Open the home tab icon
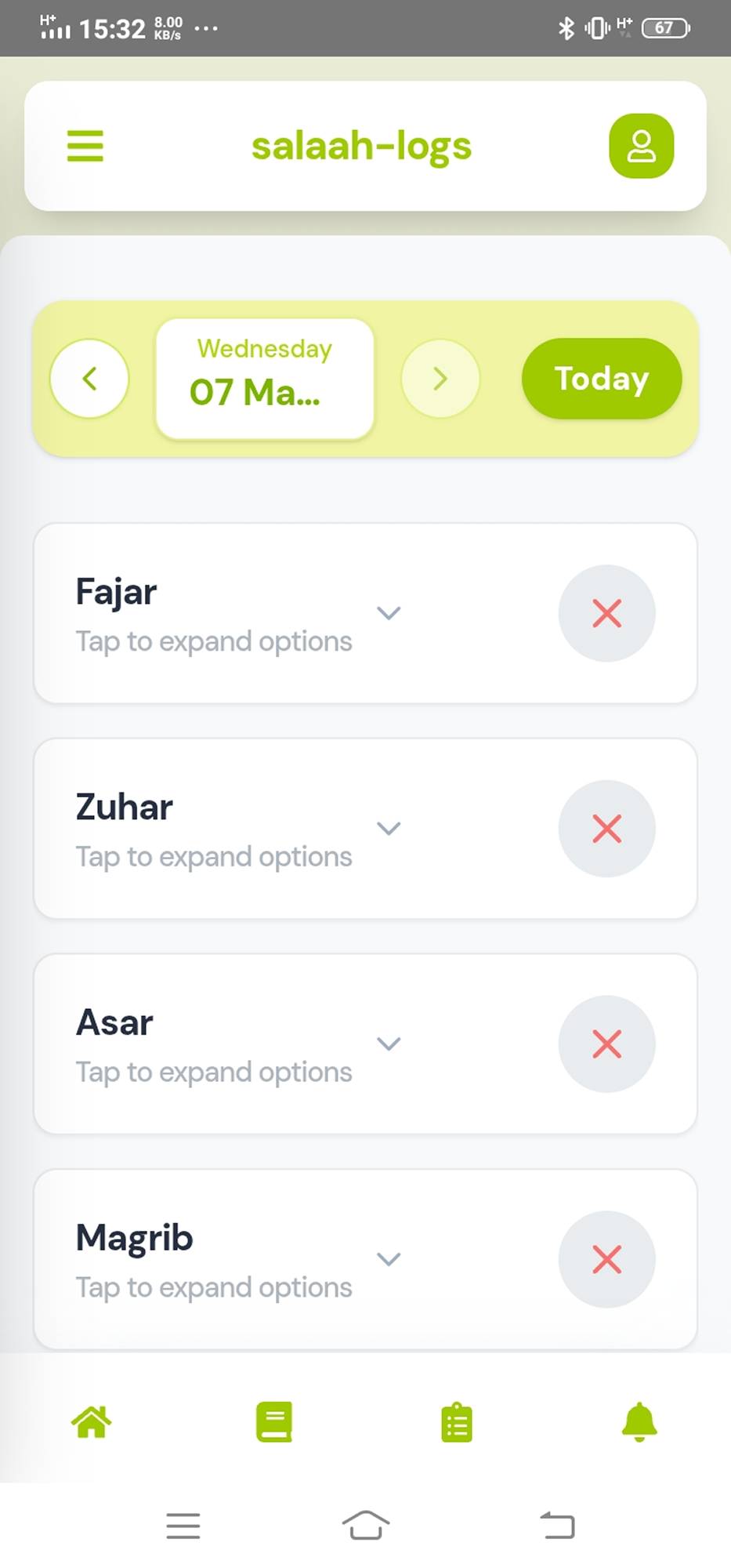The image size is (731, 1568). (92, 1421)
